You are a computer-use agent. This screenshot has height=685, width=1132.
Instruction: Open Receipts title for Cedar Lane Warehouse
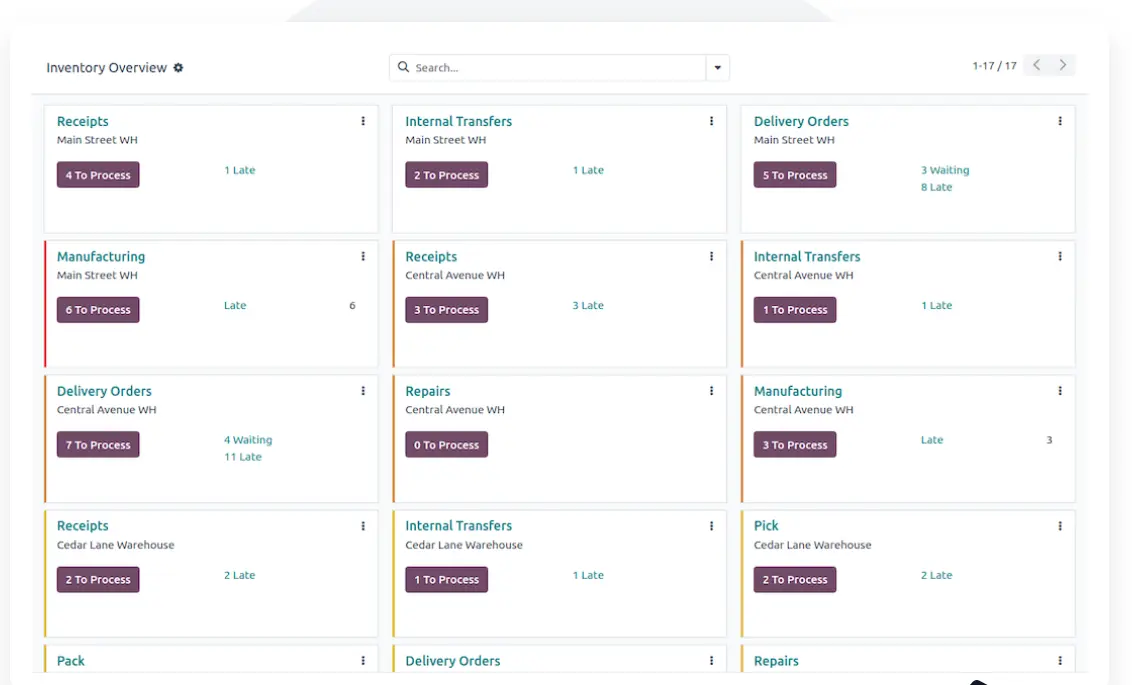82,525
